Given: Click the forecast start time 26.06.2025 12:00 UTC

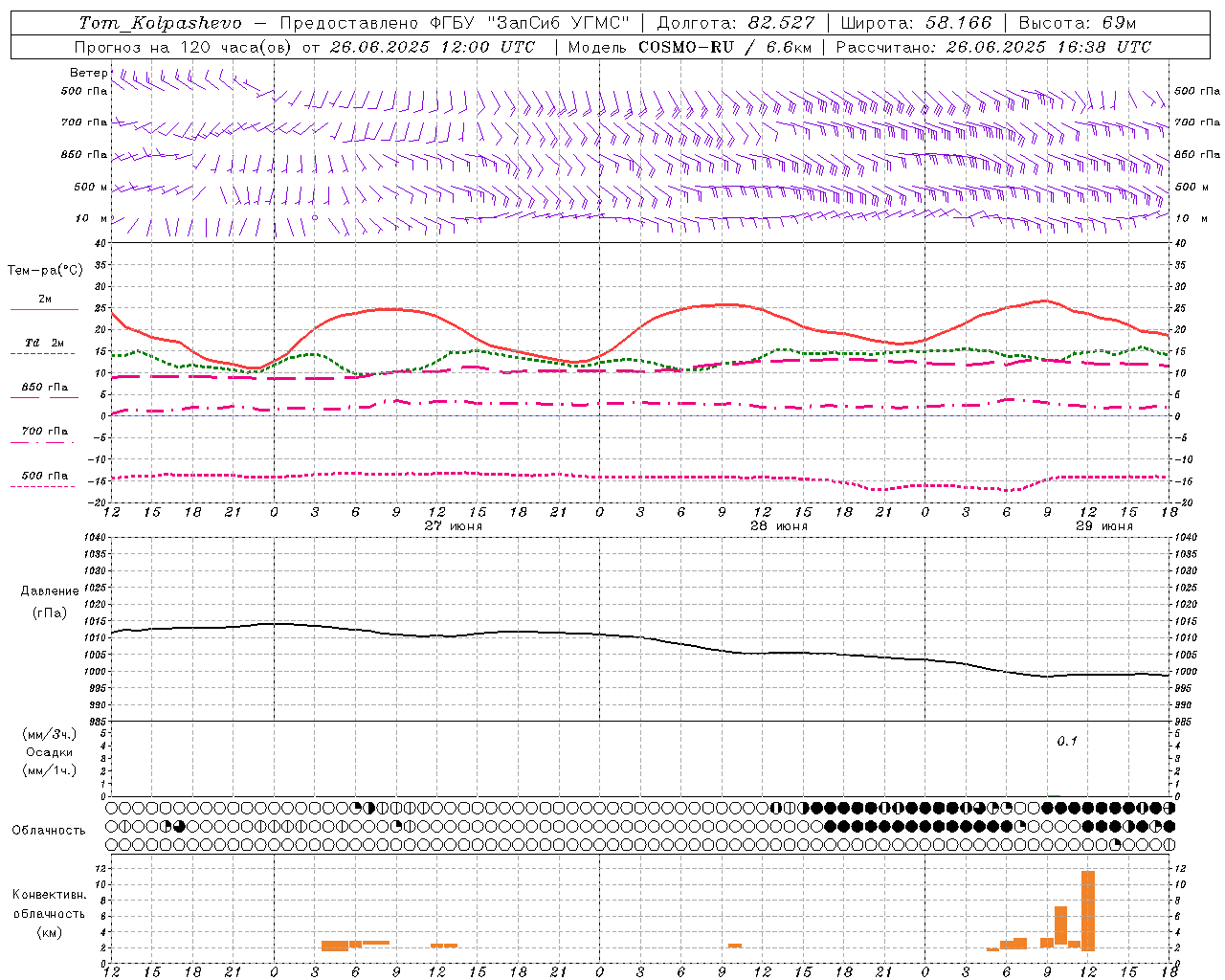Looking at the screenshot, I should point(433,47).
